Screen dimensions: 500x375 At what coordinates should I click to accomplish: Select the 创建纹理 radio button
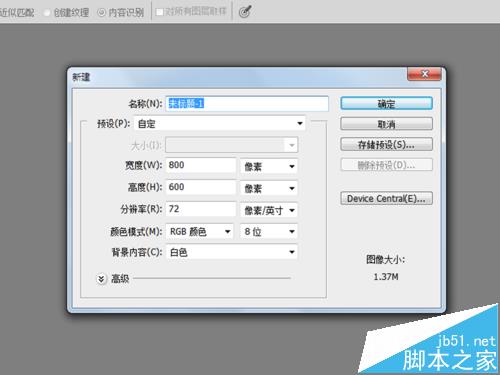(x=47, y=13)
